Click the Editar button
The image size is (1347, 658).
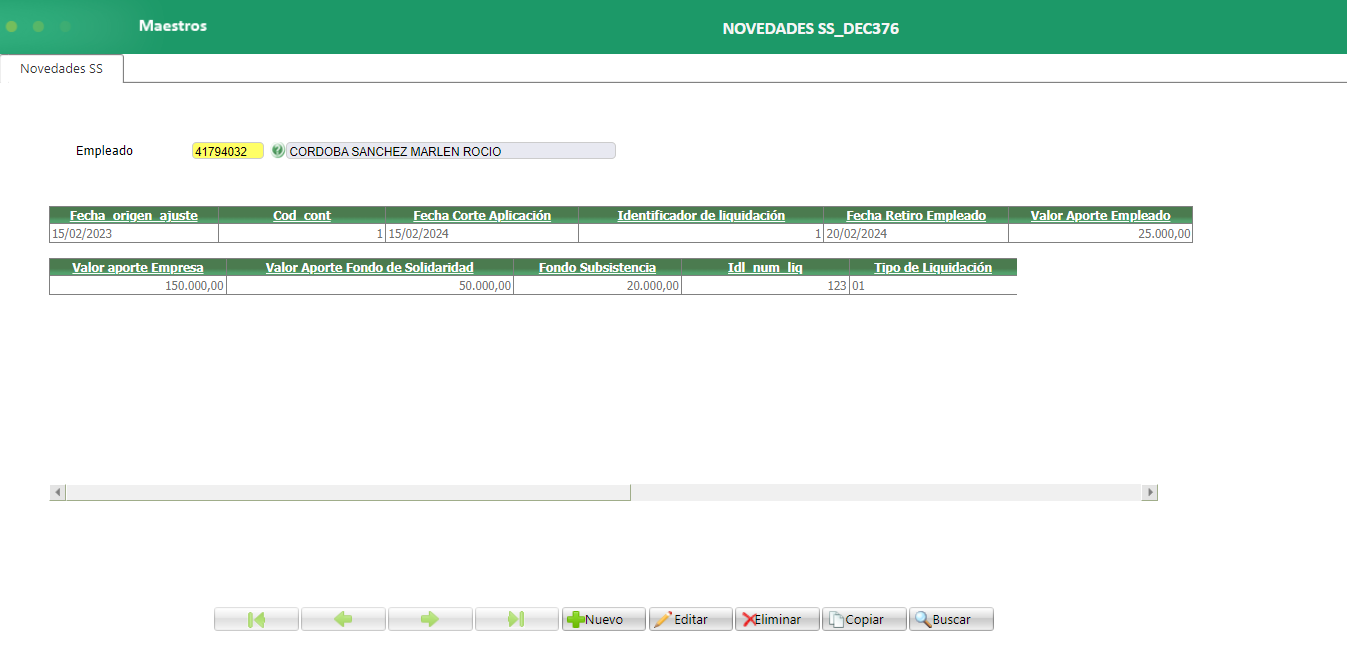[x=691, y=619]
